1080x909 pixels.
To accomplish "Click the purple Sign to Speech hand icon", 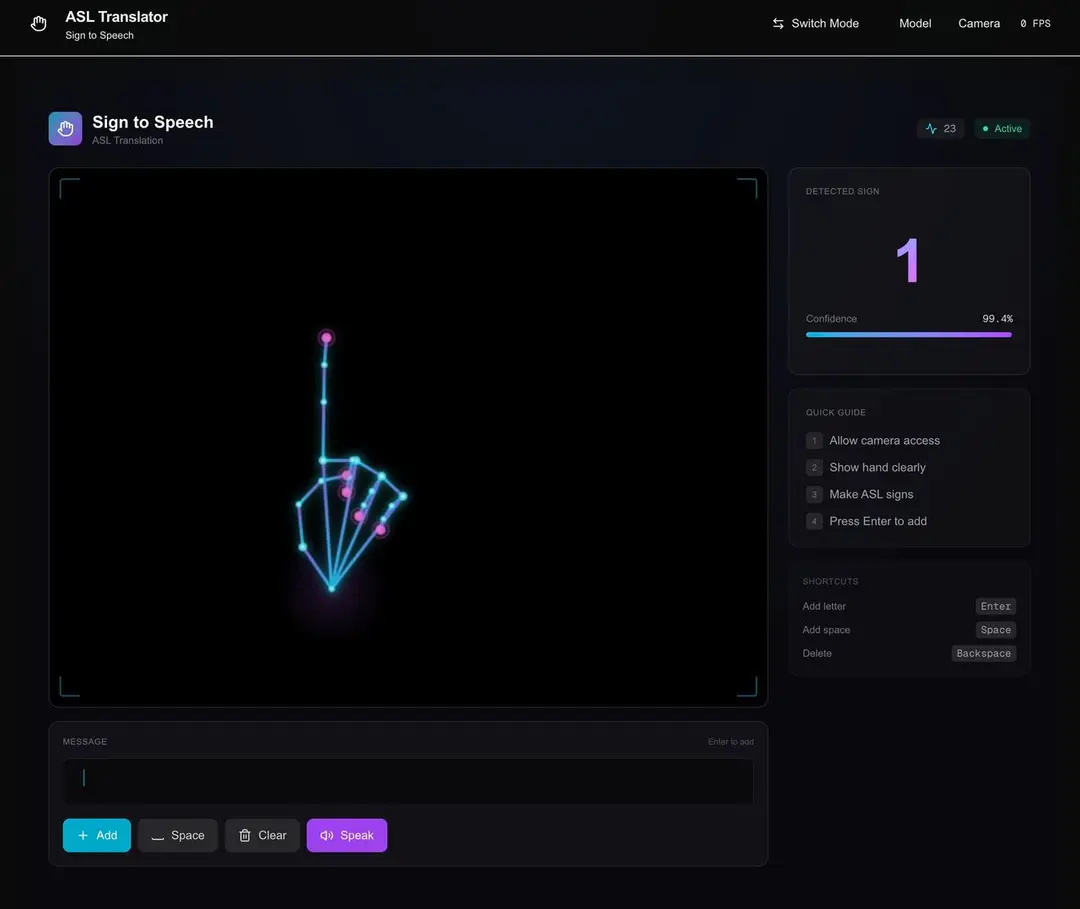I will [65, 129].
